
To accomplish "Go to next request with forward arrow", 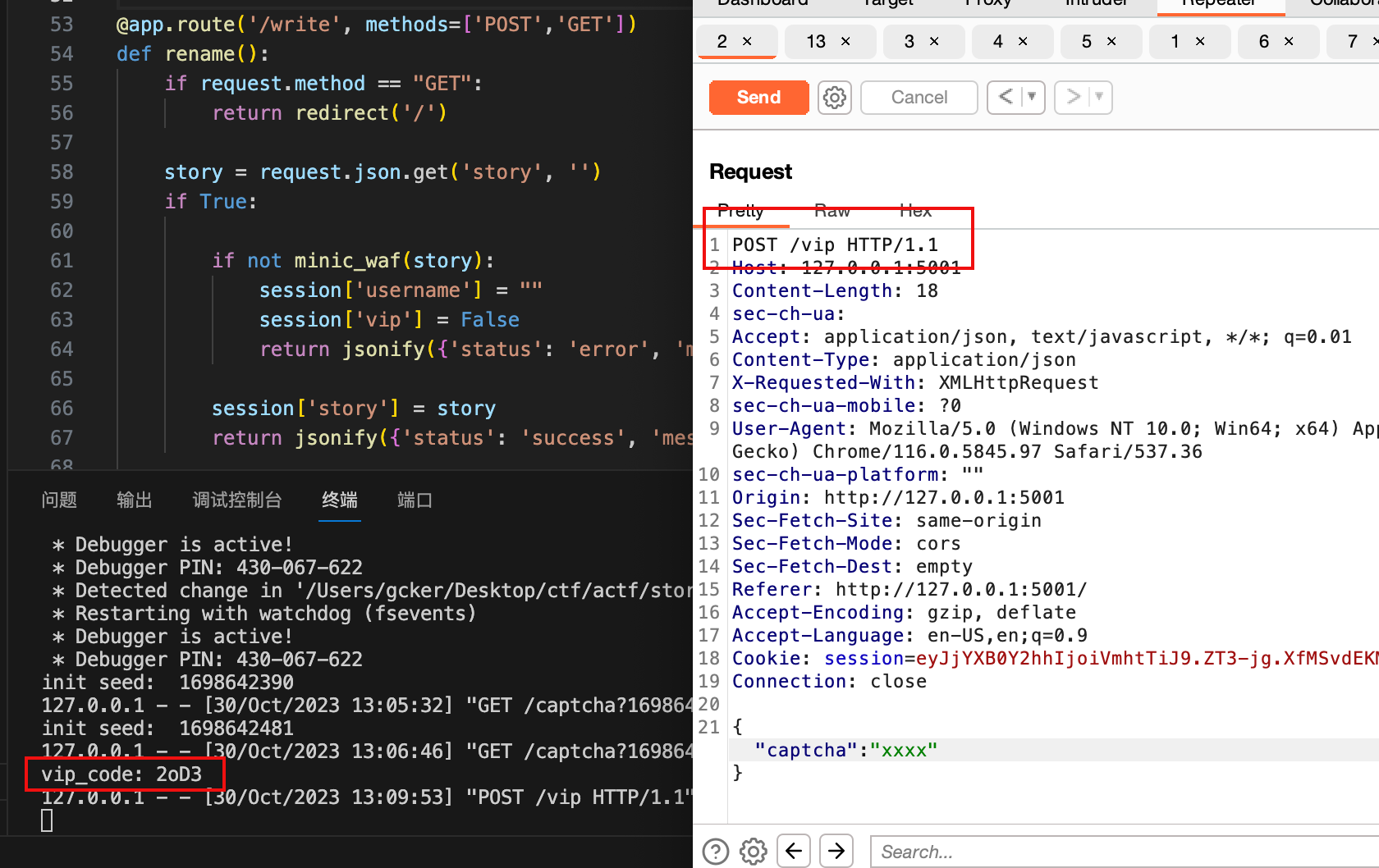I will point(1072,98).
